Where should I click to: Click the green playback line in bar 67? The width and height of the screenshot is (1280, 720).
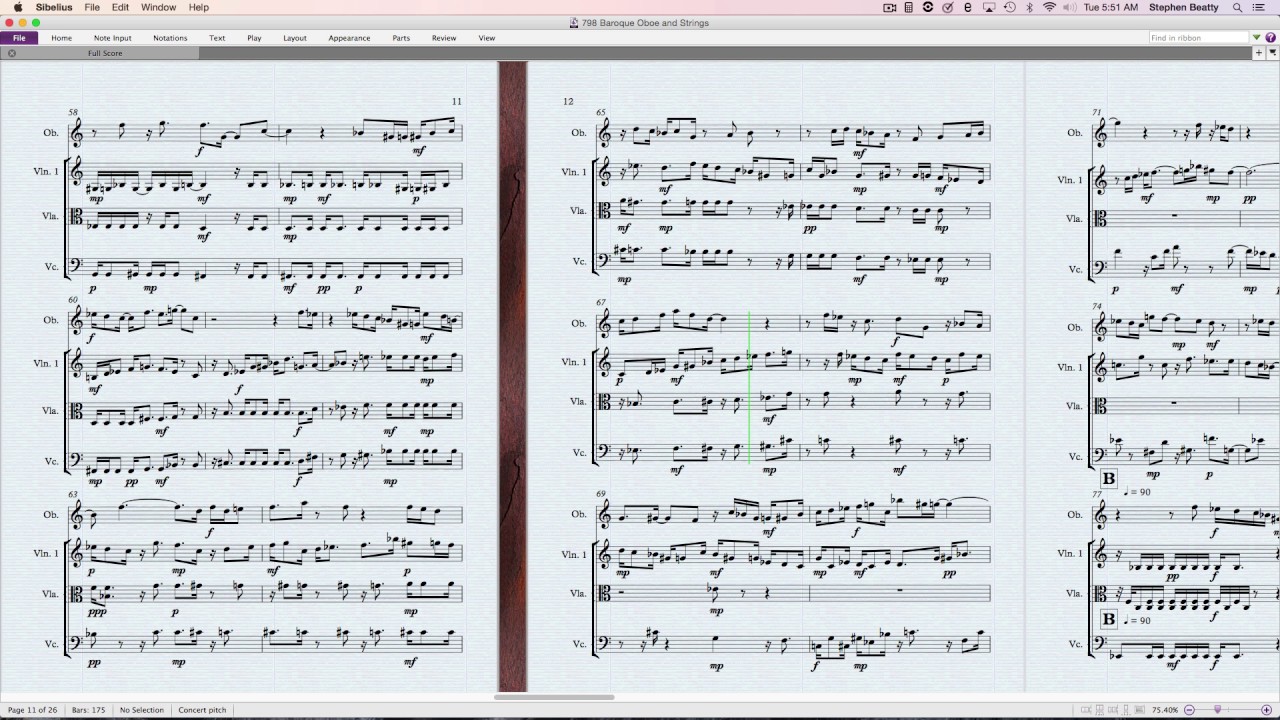click(749, 387)
